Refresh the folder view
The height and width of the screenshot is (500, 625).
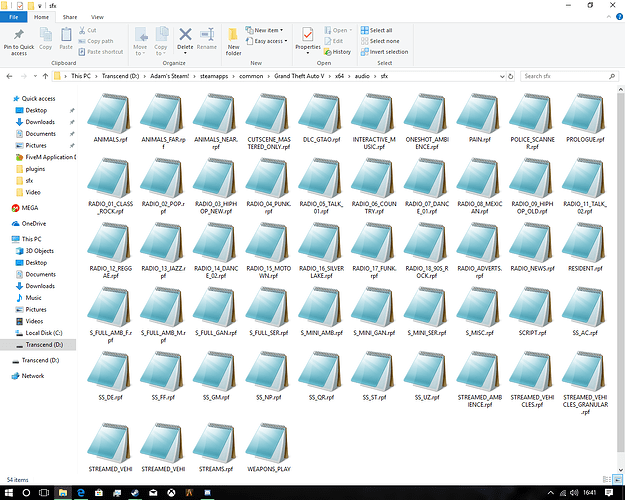tap(511, 76)
